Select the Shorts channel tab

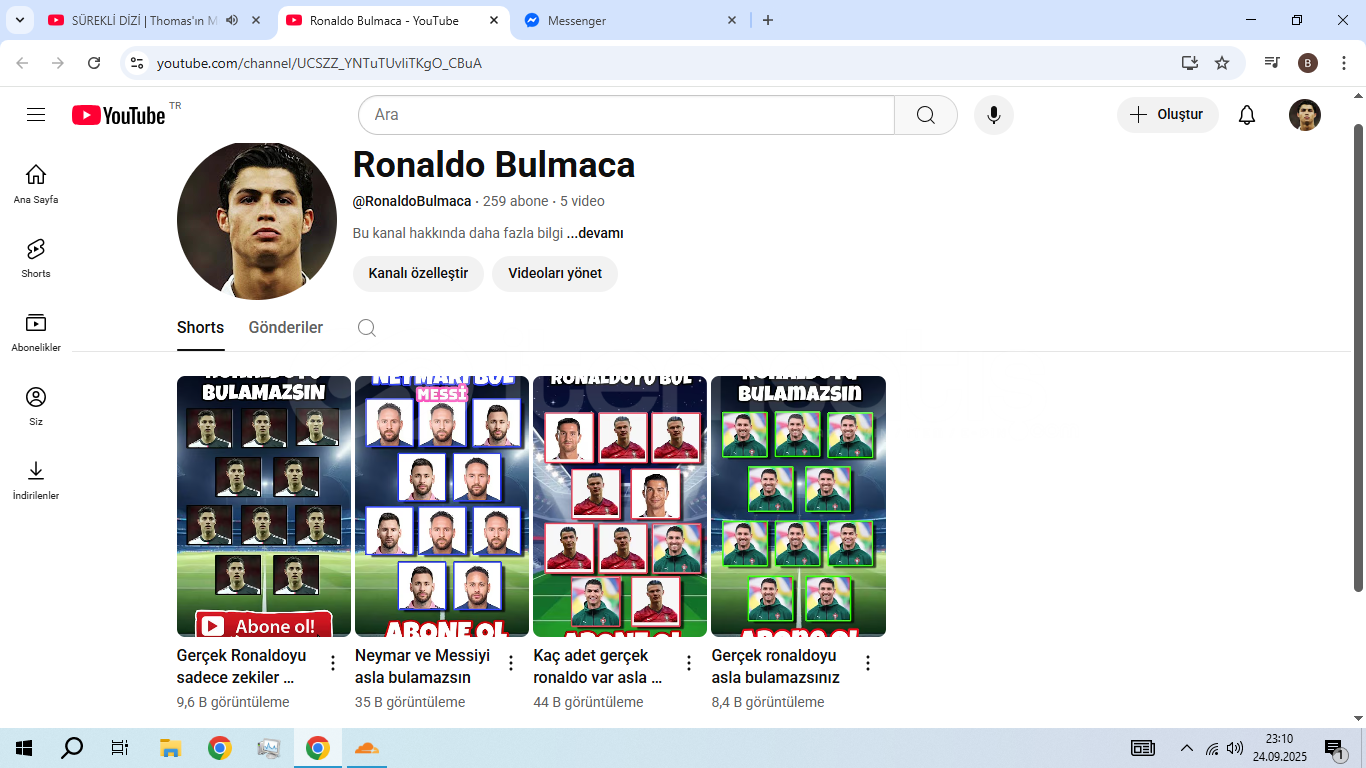(x=200, y=328)
